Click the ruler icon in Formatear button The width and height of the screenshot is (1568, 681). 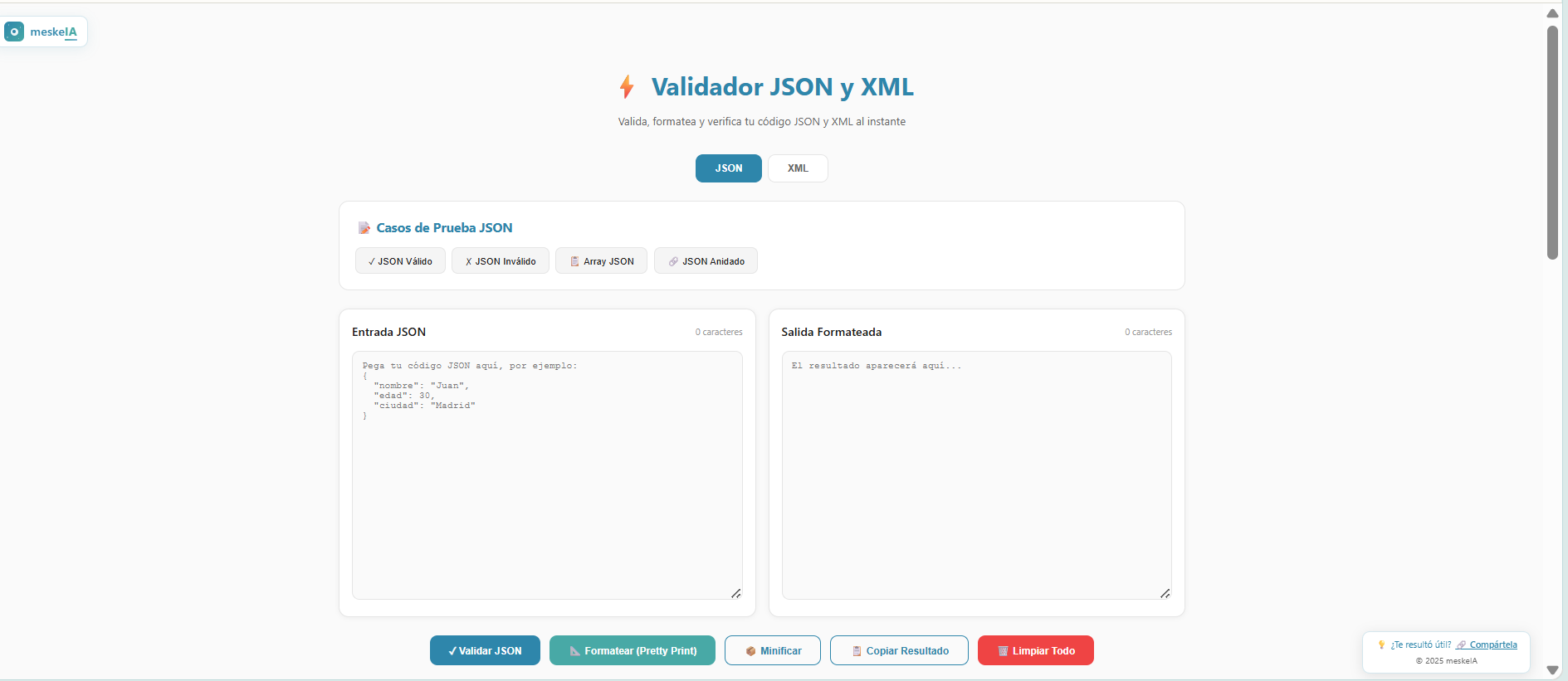[574, 651]
